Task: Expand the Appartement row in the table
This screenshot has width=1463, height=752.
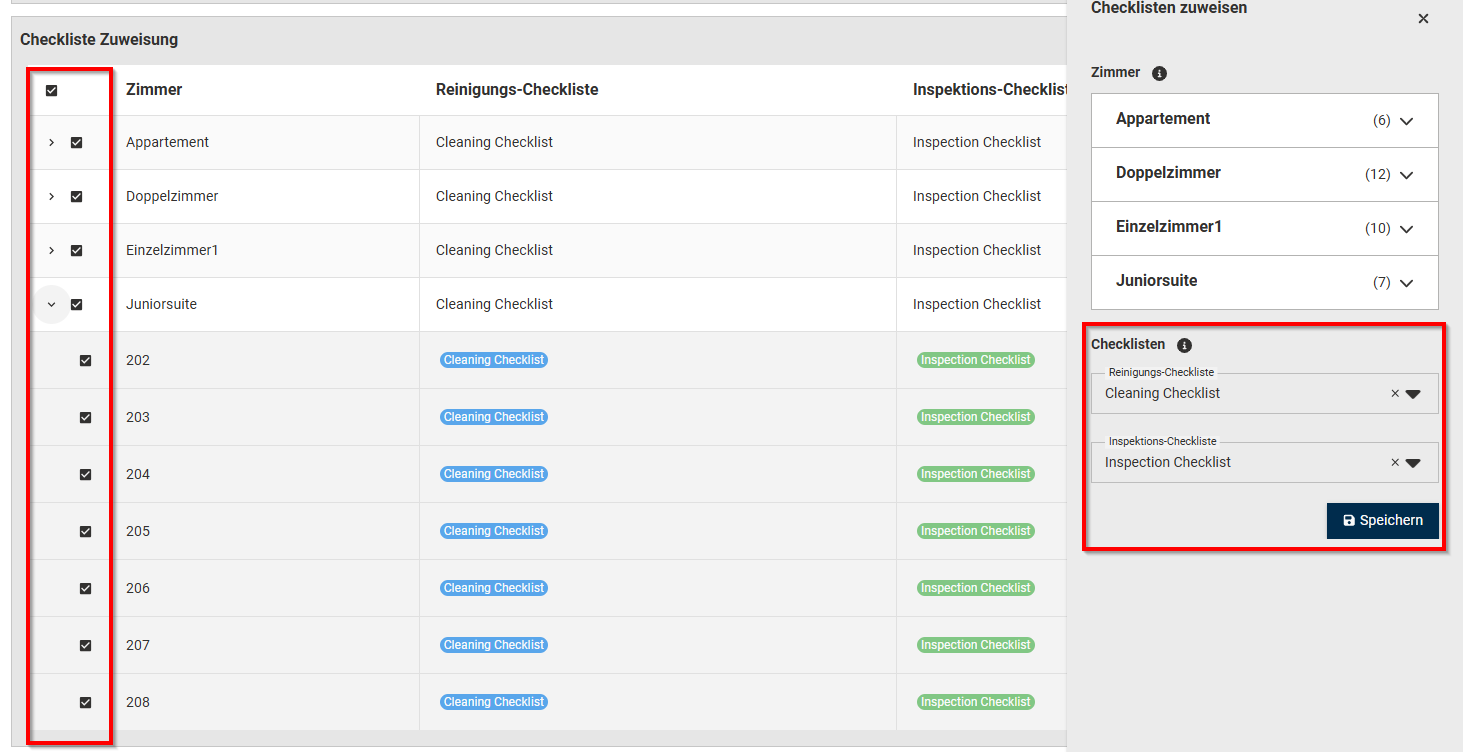Action: [x=52, y=143]
